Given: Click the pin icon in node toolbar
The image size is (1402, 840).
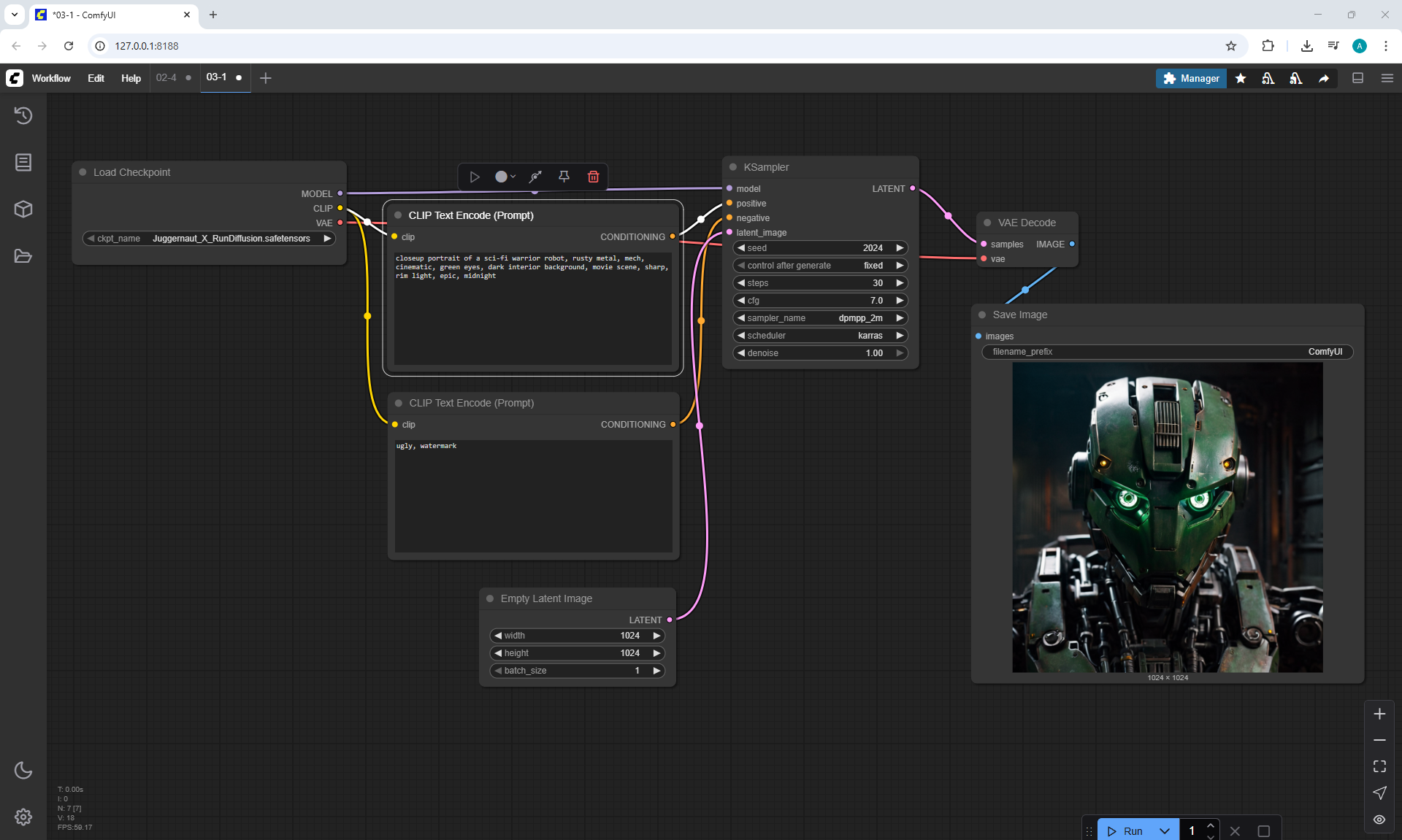Looking at the screenshot, I should point(564,177).
